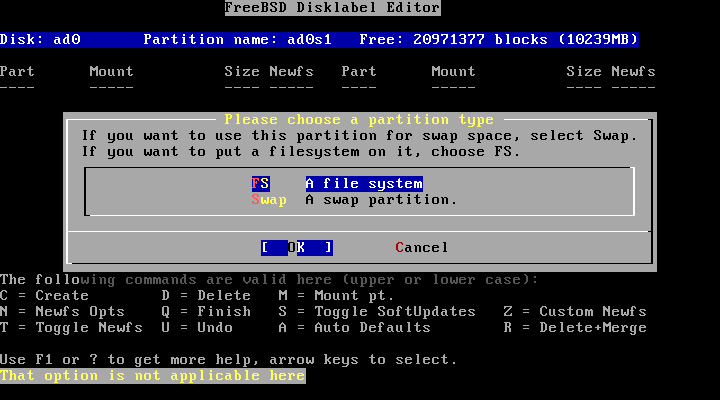The image size is (720, 400).
Task: Click the 'A swap partition.' description
Action: point(381,200)
